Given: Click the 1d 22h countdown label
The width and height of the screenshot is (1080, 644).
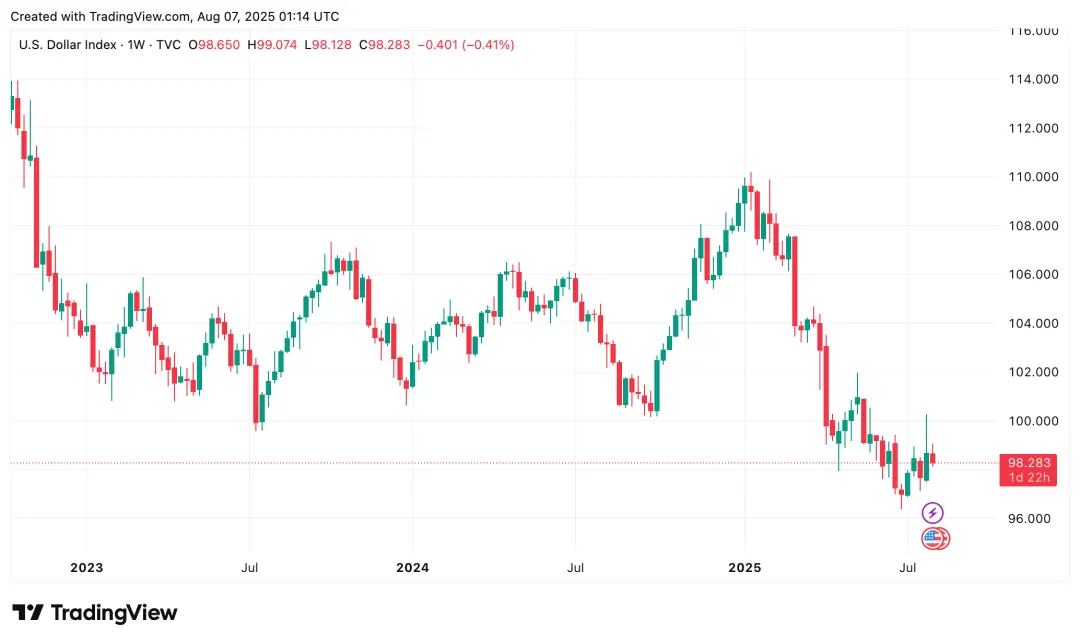Looking at the screenshot, I should coord(1029,478).
